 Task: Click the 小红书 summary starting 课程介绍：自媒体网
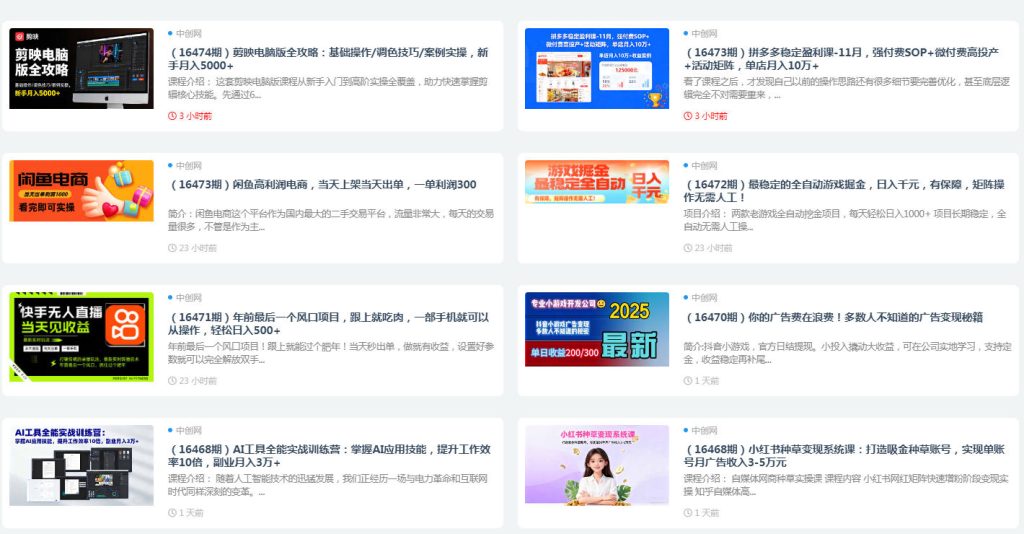pos(846,485)
